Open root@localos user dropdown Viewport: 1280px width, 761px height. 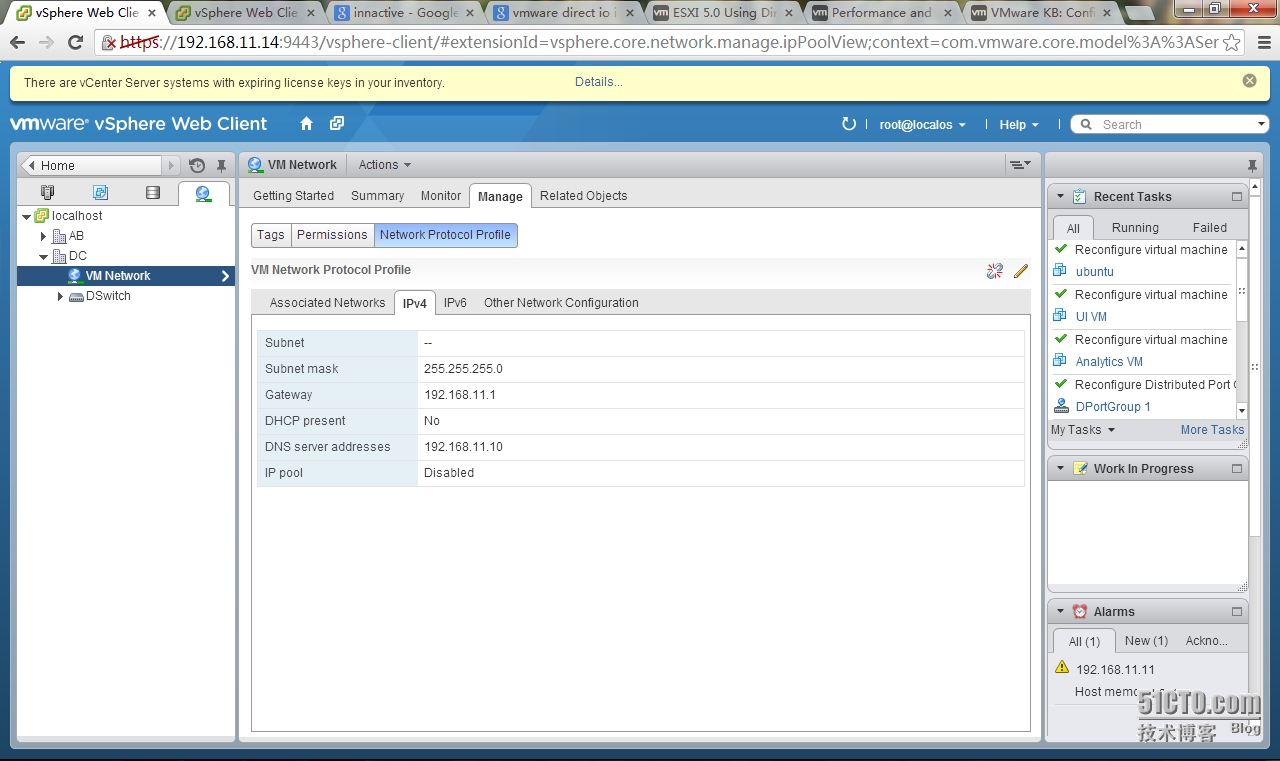point(922,125)
